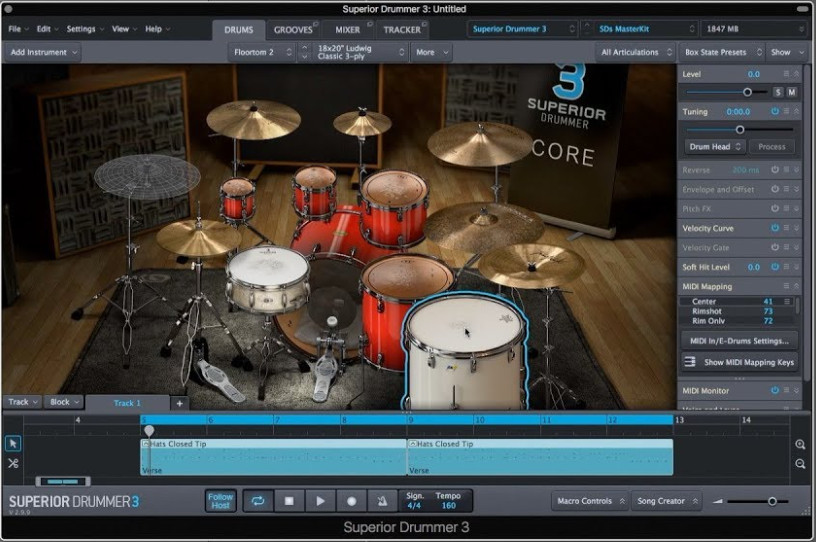Image resolution: width=816 pixels, height=542 pixels.
Task: Toggle loop playback
Action: (258, 501)
